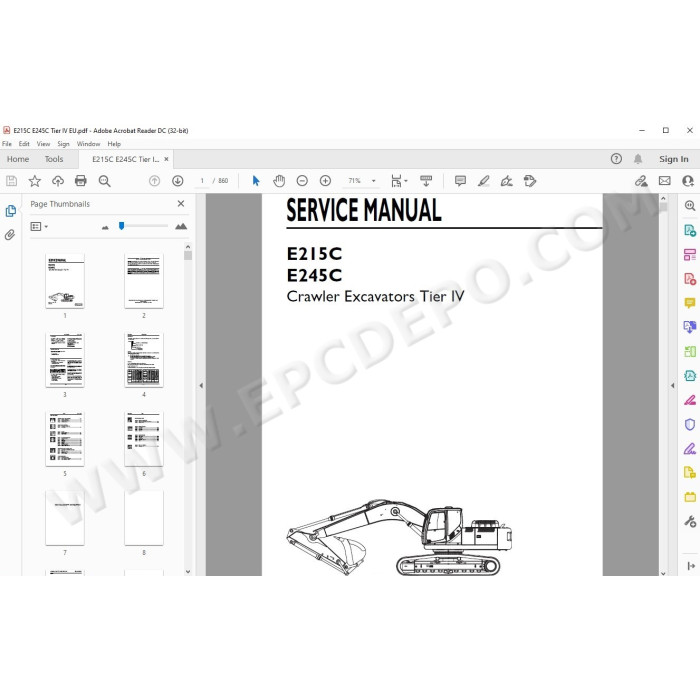The height and width of the screenshot is (700, 700).
Task: Select page 4 thumbnail
Action: [x=144, y=360]
